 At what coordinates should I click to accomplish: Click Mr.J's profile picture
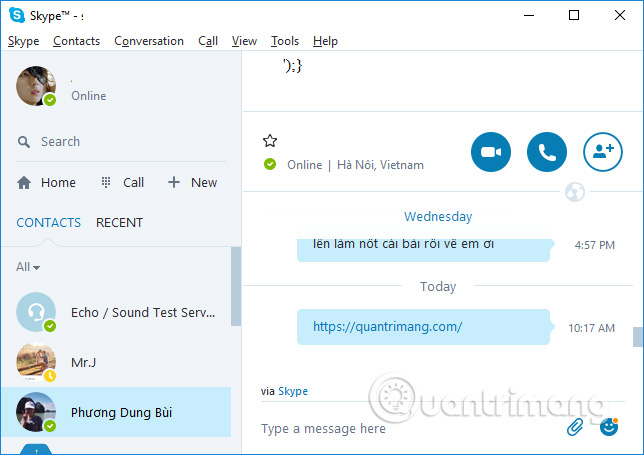(36, 362)
